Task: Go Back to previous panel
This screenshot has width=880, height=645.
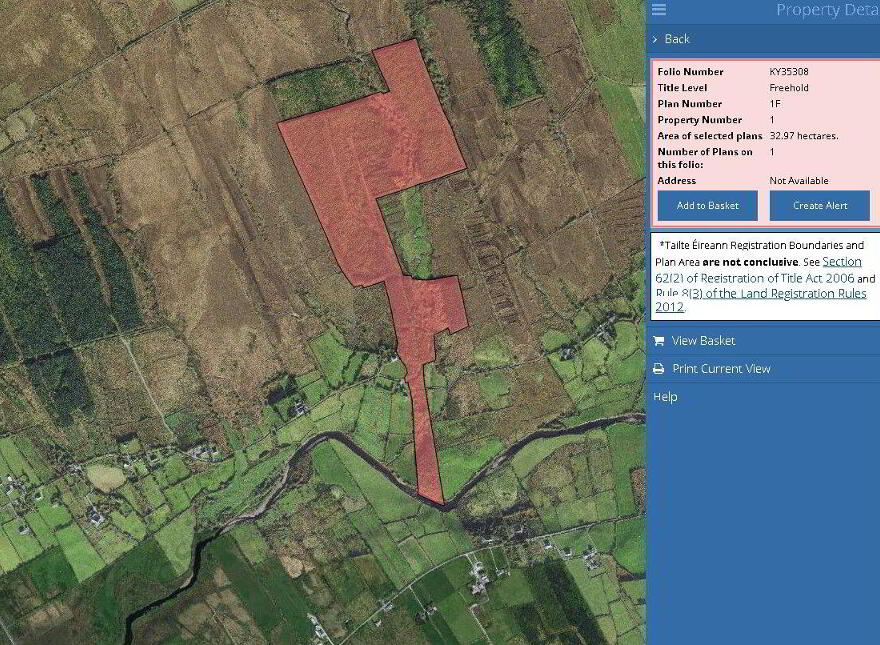Action: point(677,39)
